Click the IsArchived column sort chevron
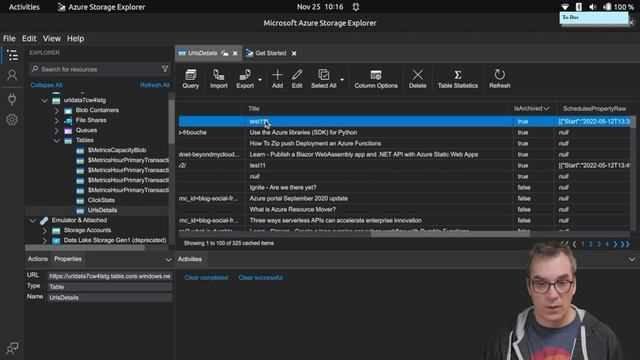This screenshot has width=640, height=360. [x=546, y=109]
